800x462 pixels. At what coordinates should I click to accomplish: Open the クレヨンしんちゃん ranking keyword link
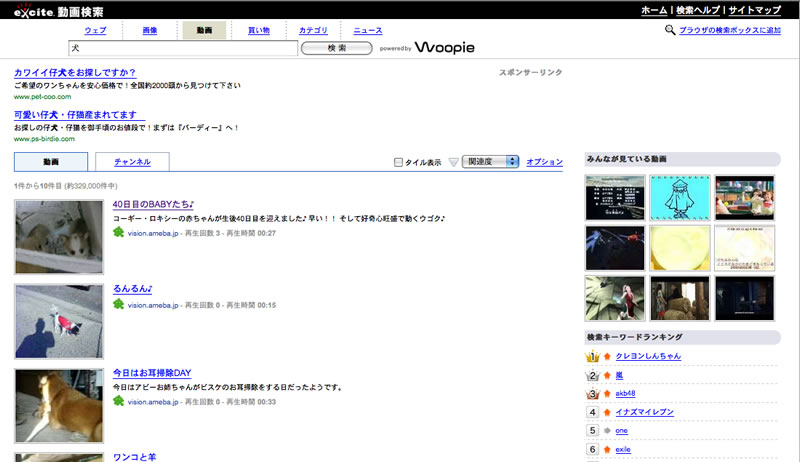pos(648,356)
